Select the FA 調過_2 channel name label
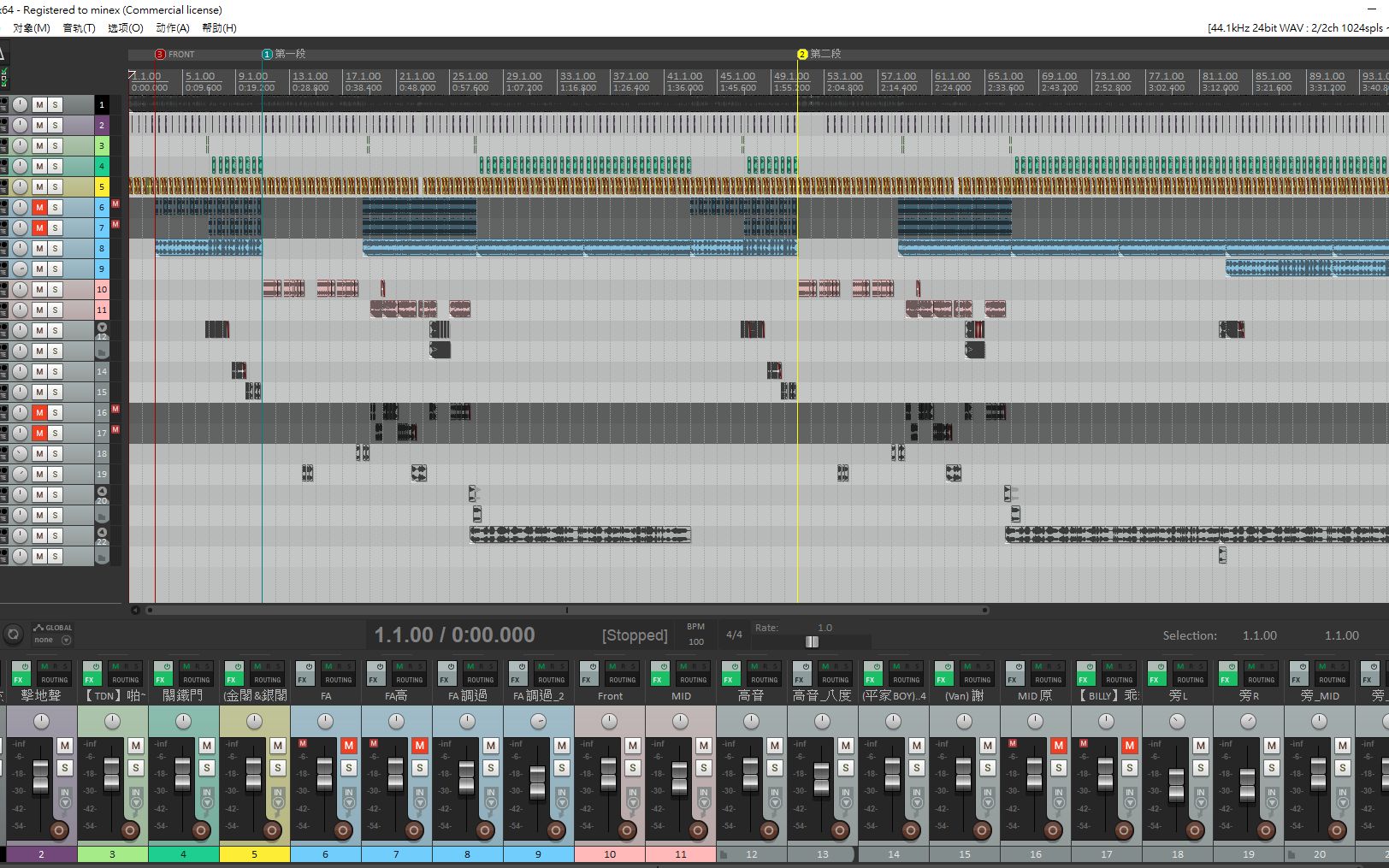The width and height of the screenshot is (1389, 868). [539, 696]
